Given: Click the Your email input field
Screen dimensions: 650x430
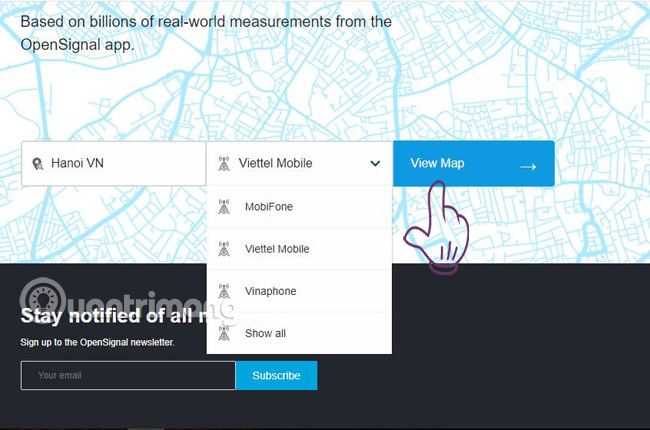Looking at the screenshot, I should coord(128,375).
